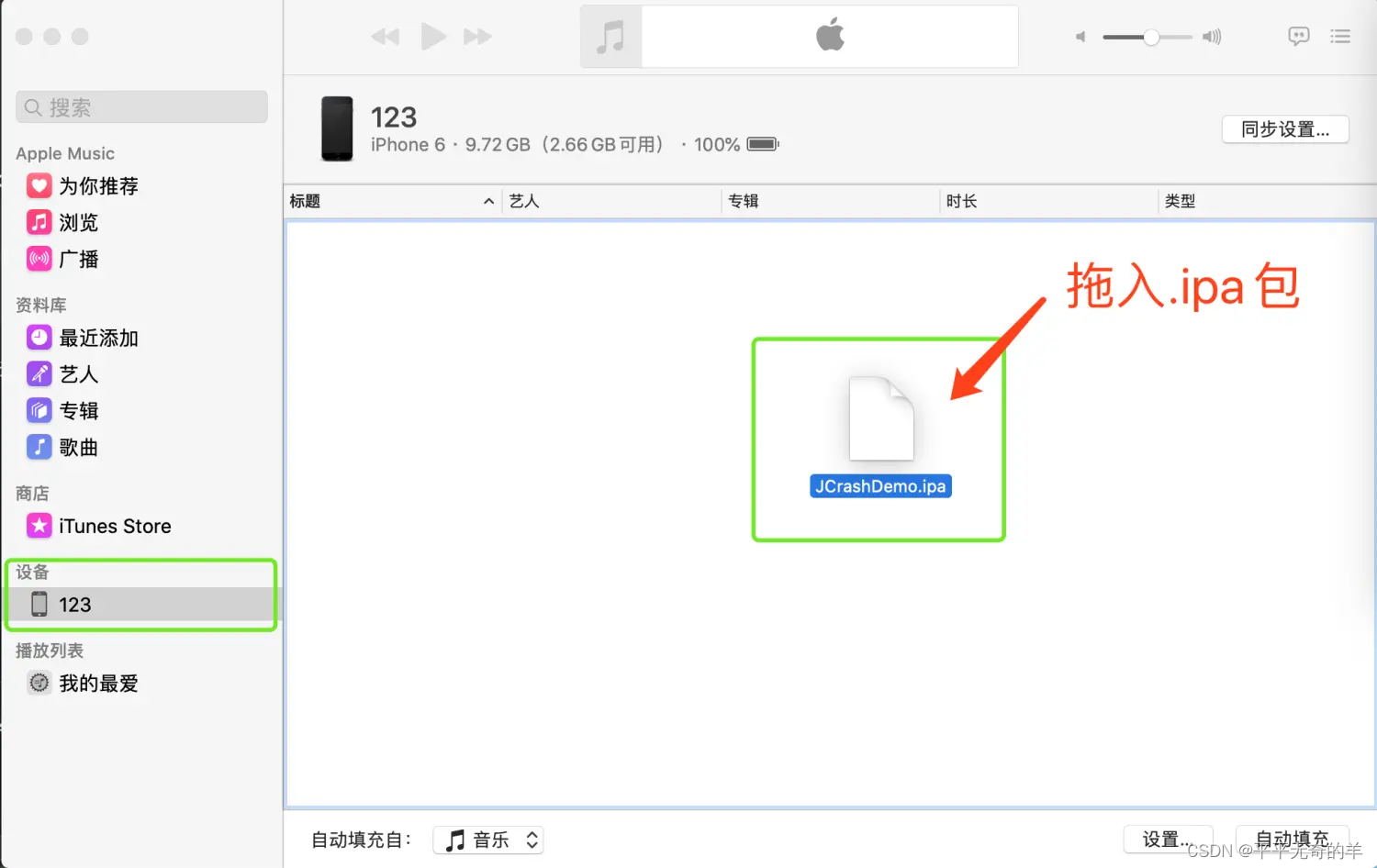Mute audio via the speaker icon
Viewport: 1377px width, 868px height.
1080,37
